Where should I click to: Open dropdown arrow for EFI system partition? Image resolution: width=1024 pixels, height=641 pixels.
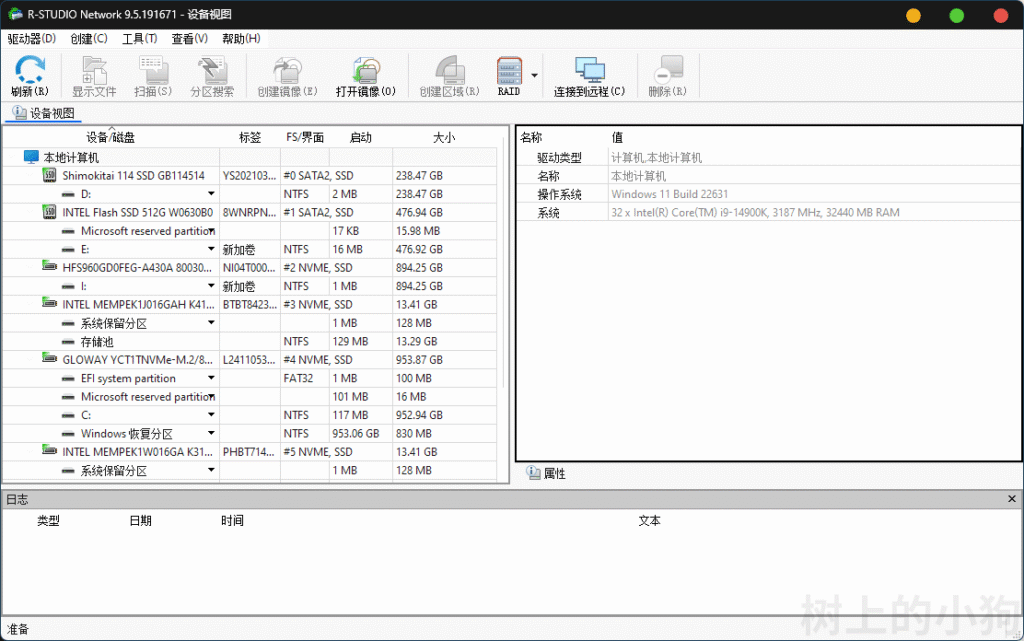click(x=211, y=379)
